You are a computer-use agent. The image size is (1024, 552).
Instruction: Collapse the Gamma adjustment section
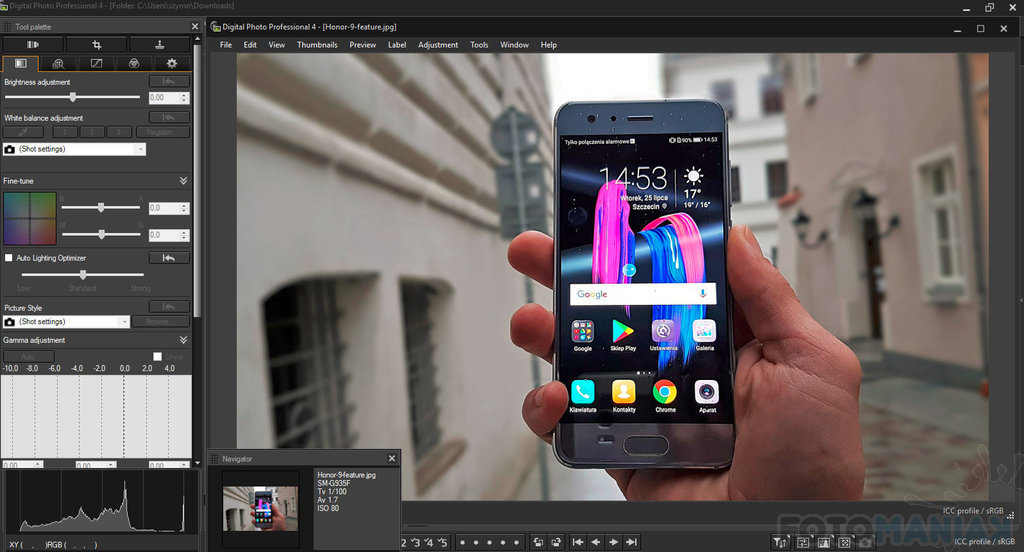click(x=183, y=340)
